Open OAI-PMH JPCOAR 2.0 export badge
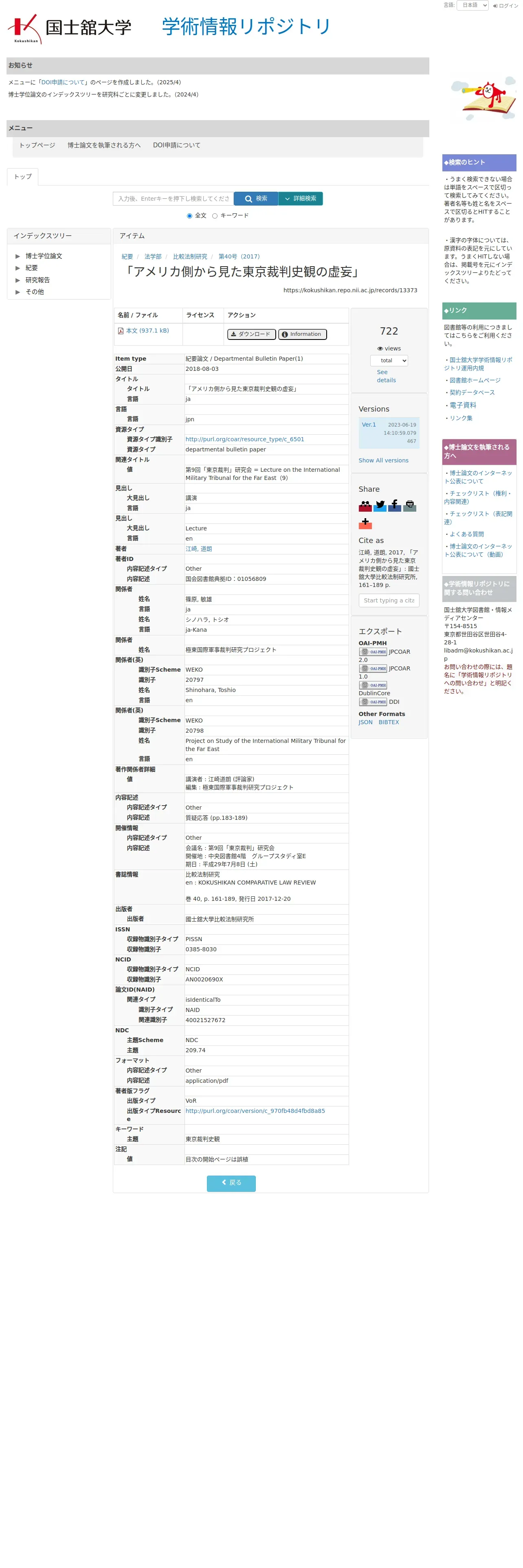Image resolution: width=523 pixels, height=1568 pixels. click(373, 651)
